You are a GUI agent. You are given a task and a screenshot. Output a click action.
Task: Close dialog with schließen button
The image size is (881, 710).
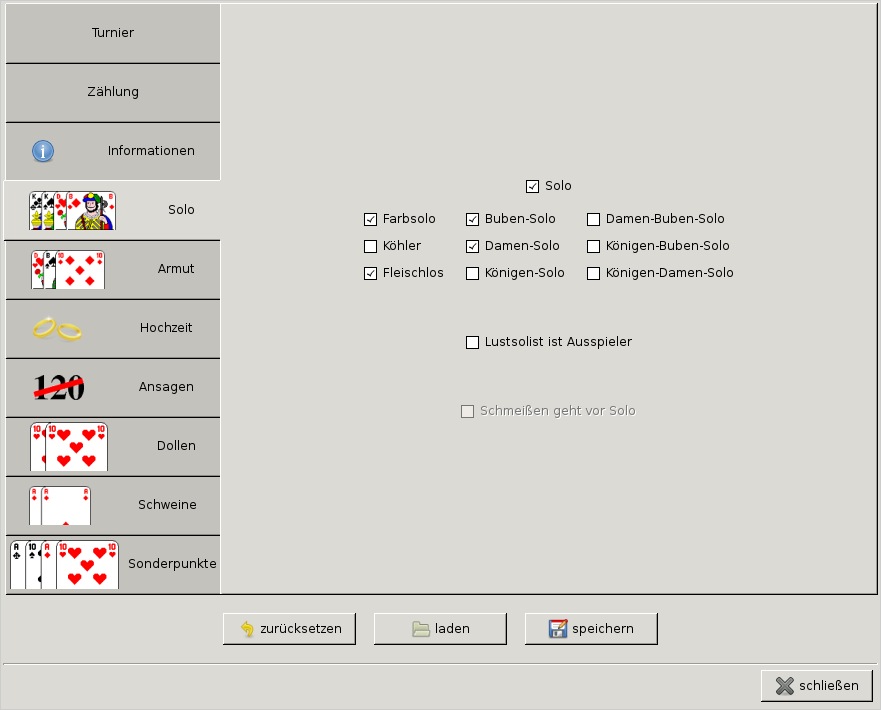816,686
